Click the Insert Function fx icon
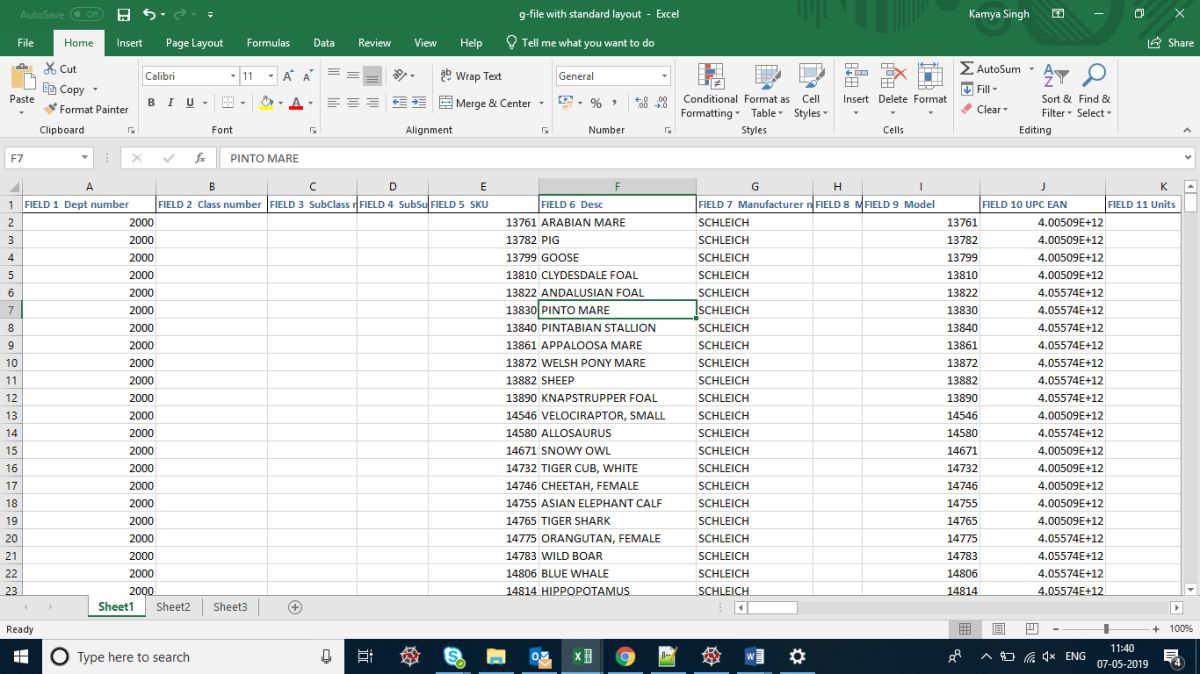Screen dimensions: 1200x674 [200, 158]
